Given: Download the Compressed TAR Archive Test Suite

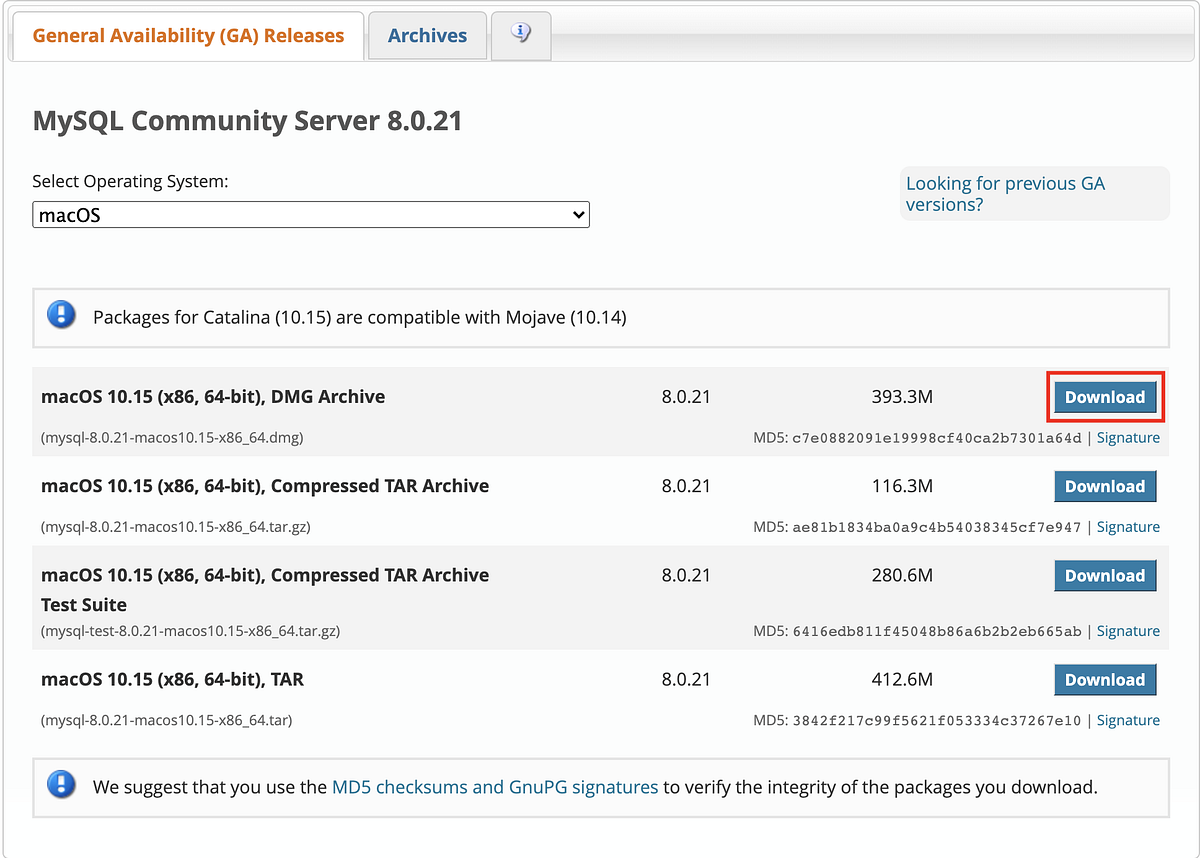Looking at the screenshot, I should pos(1105,575).
